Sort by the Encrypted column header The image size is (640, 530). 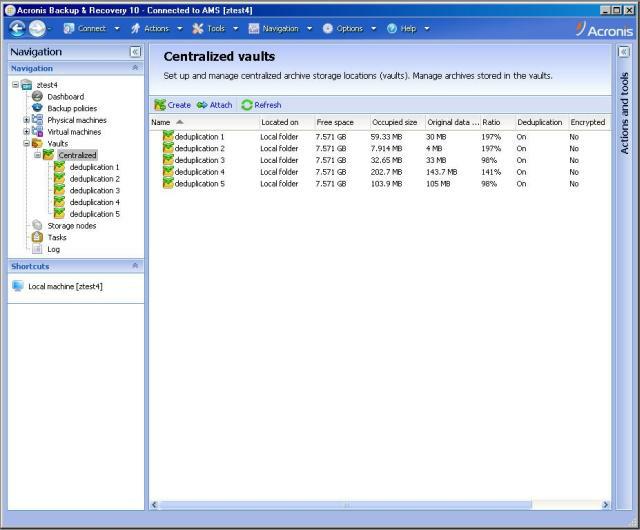589,122
